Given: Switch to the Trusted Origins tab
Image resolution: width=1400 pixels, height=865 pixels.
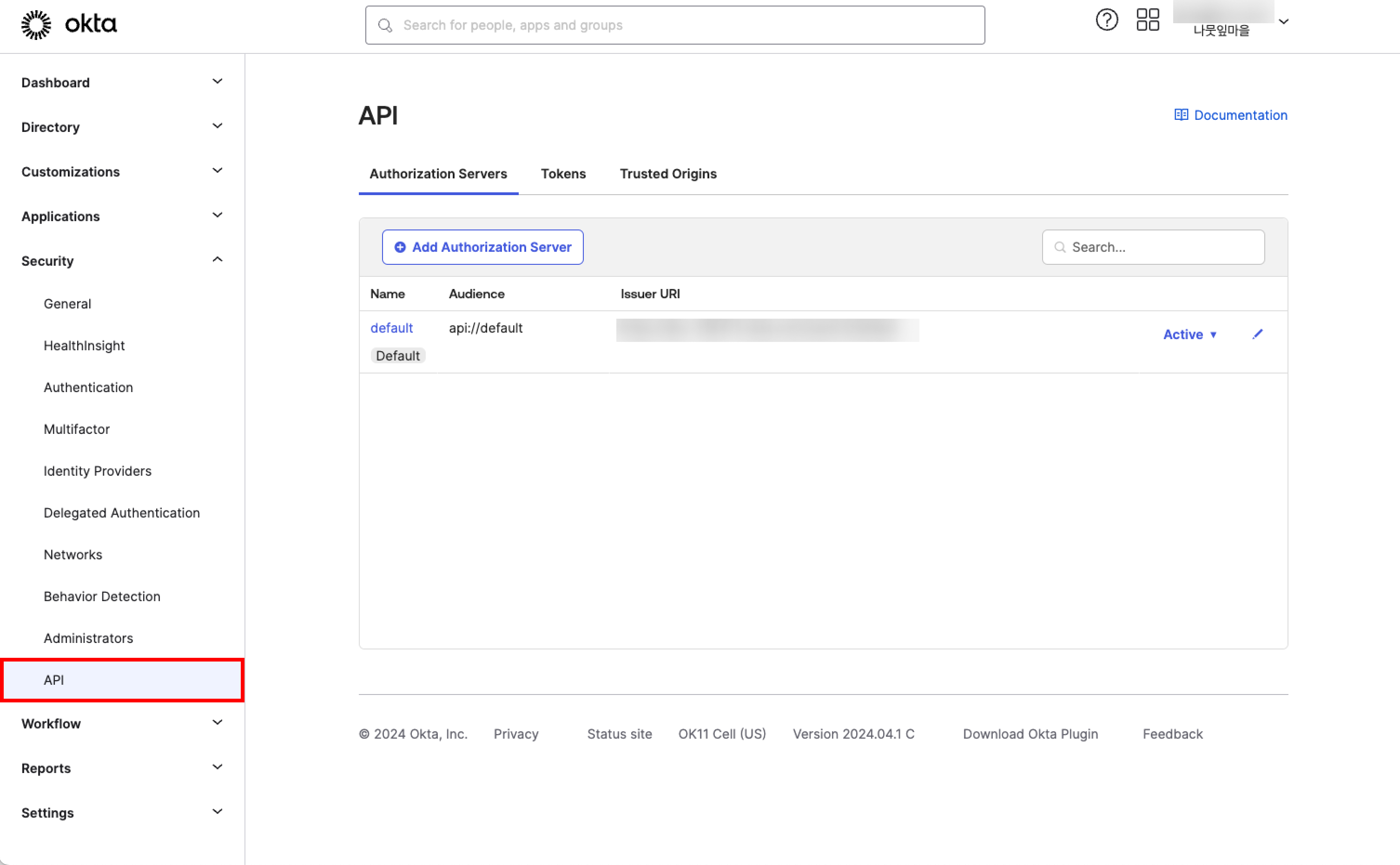Looking at the screenshot, I should (668, 174).
